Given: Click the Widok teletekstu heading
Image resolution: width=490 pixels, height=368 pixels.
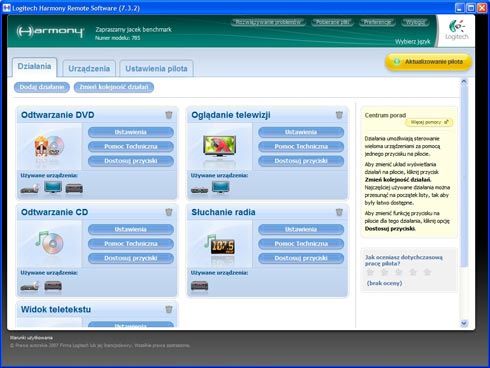Looking at the screenshot, I should [x=56, y=310].
